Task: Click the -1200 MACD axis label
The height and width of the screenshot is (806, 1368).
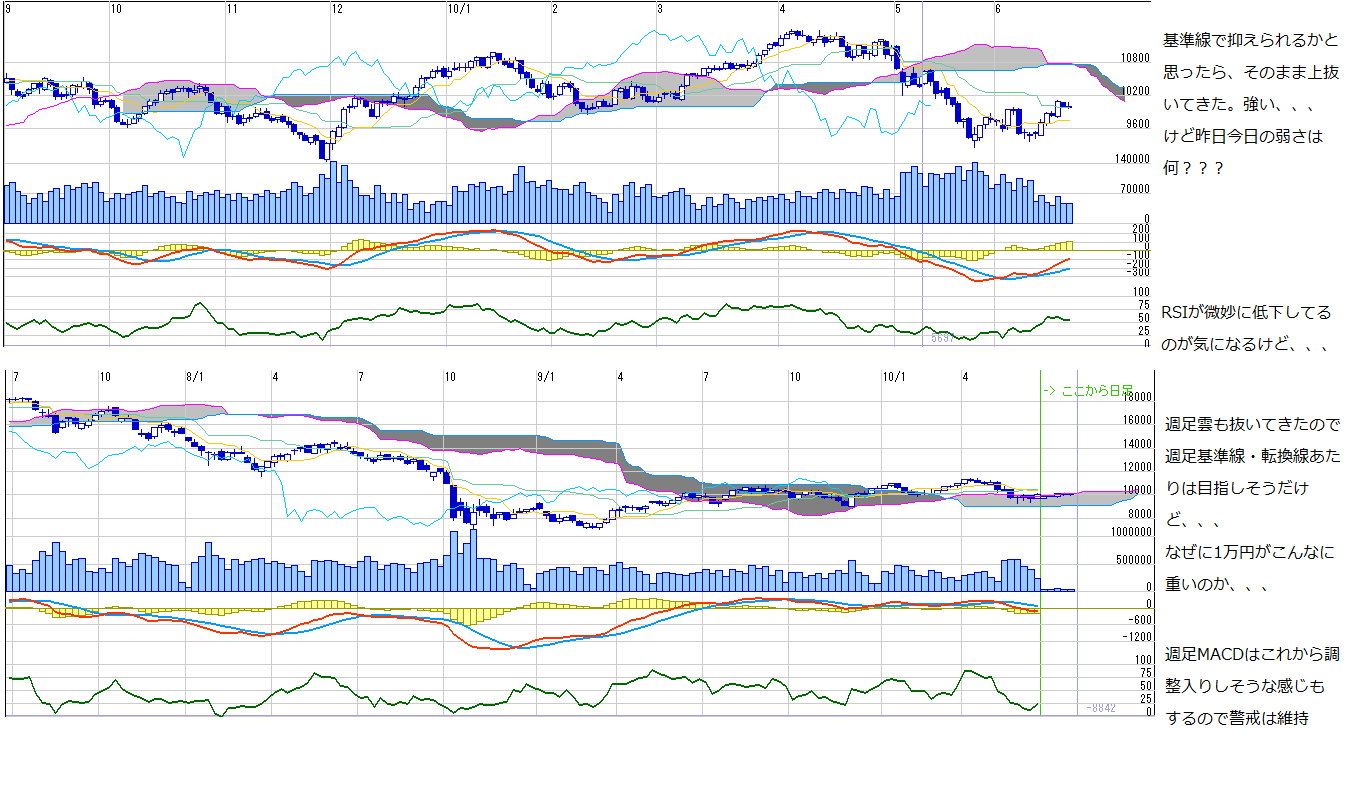Action: point(1134,636)
